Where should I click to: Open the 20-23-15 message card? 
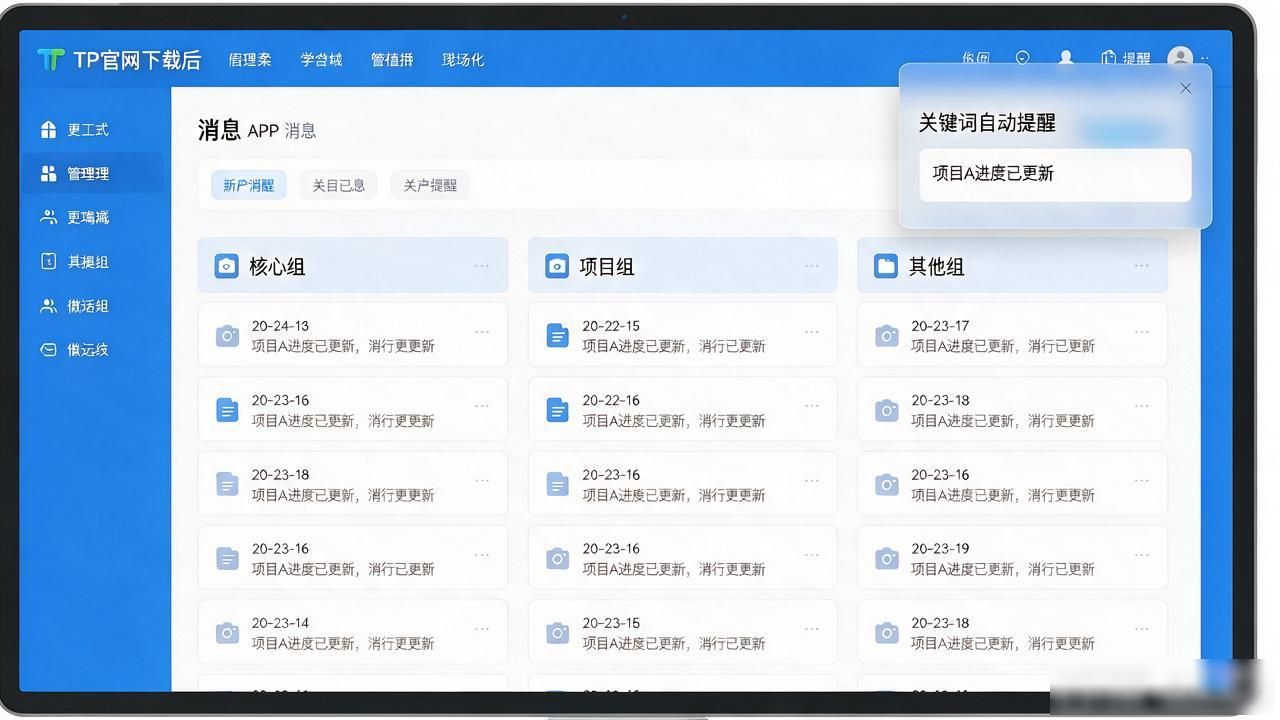683,633
